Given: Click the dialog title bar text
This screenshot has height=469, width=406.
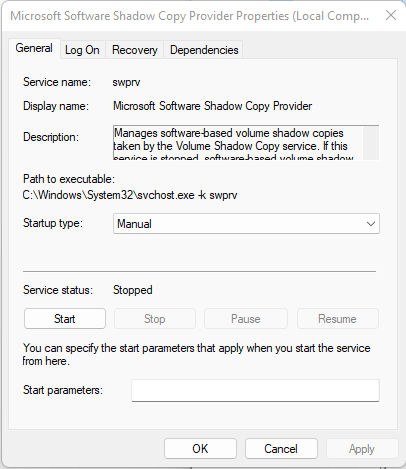Looking at the screenshot, I should tap(189, 16).
